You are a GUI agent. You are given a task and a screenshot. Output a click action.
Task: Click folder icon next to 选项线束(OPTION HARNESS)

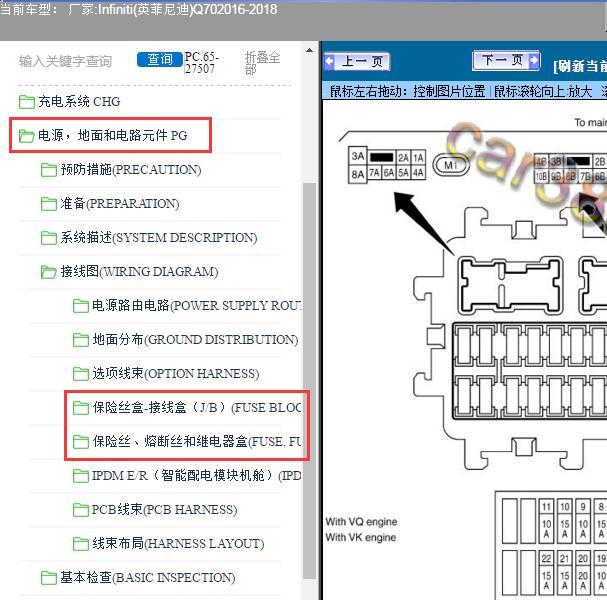[81, 374]
